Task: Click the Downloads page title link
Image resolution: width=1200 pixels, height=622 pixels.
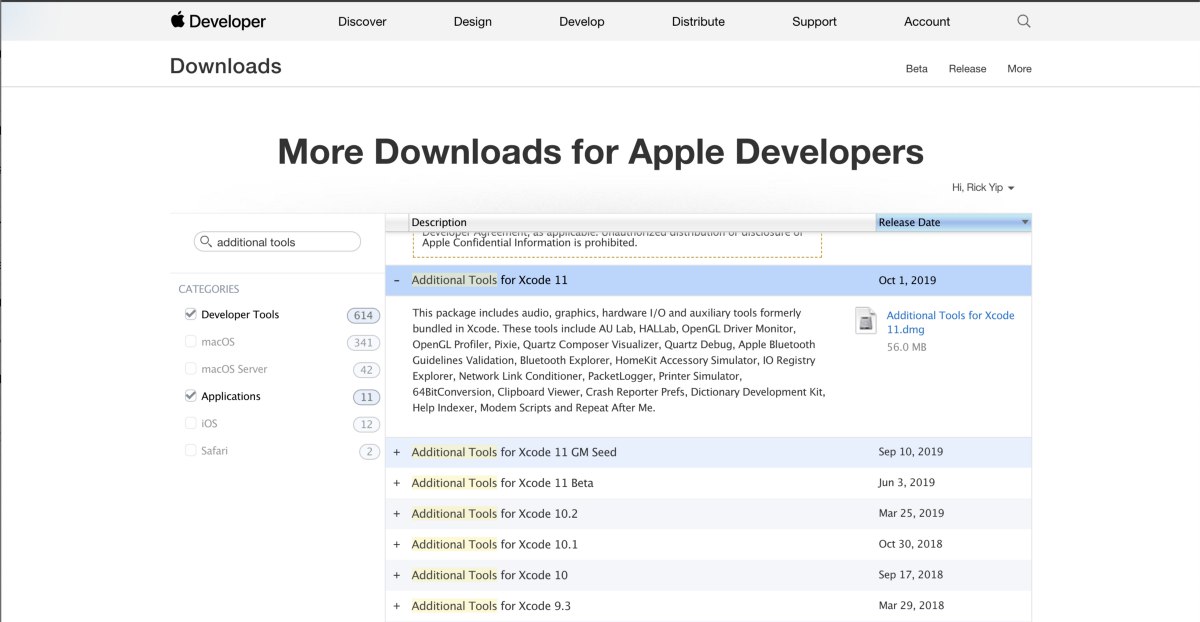Action: 226,66
